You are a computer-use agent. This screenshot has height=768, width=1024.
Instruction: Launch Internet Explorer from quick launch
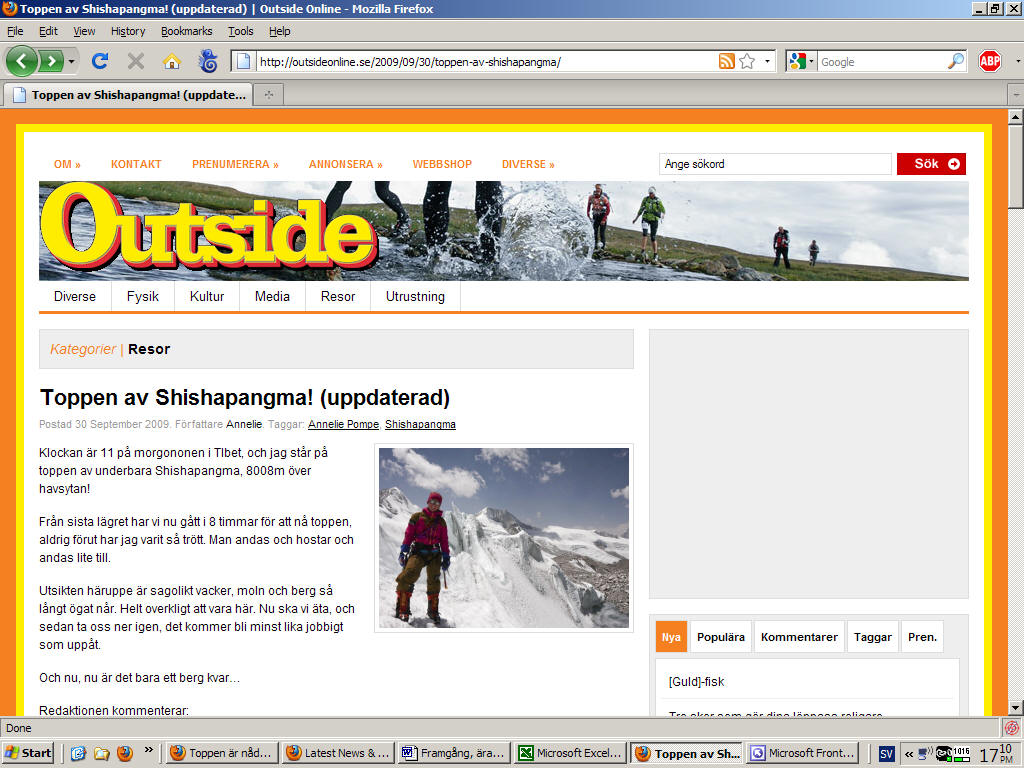pyautogui.click(x=78, y=753)
